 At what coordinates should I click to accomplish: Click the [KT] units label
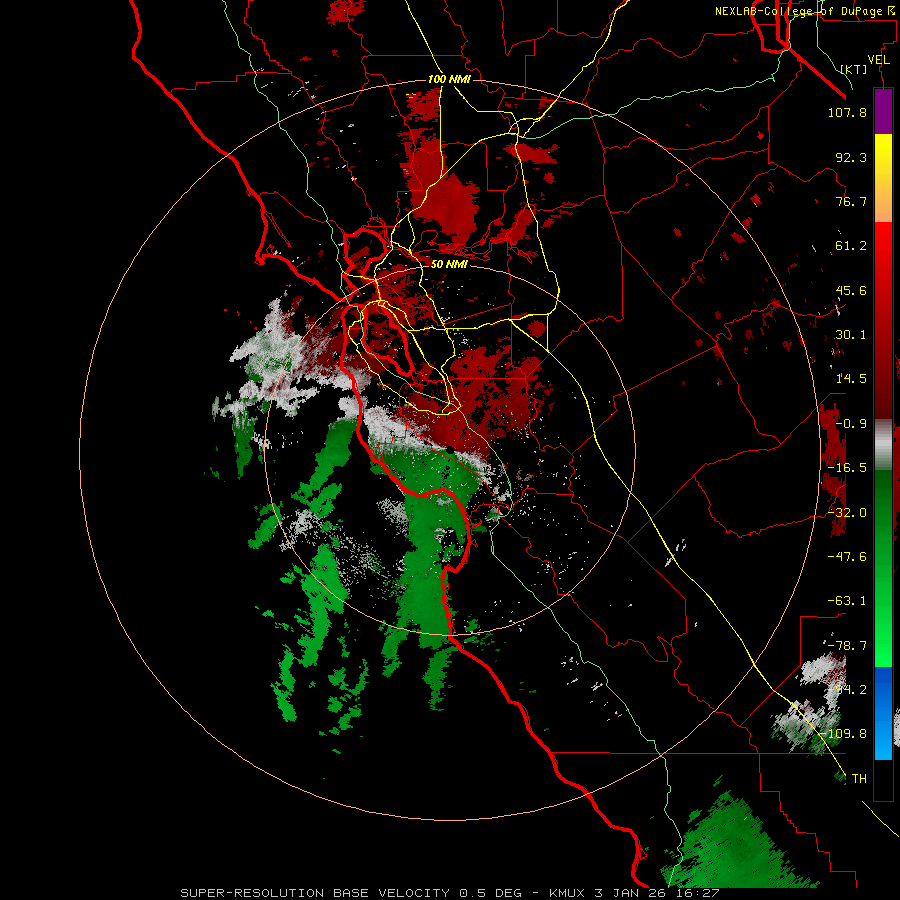click(854, 69)
